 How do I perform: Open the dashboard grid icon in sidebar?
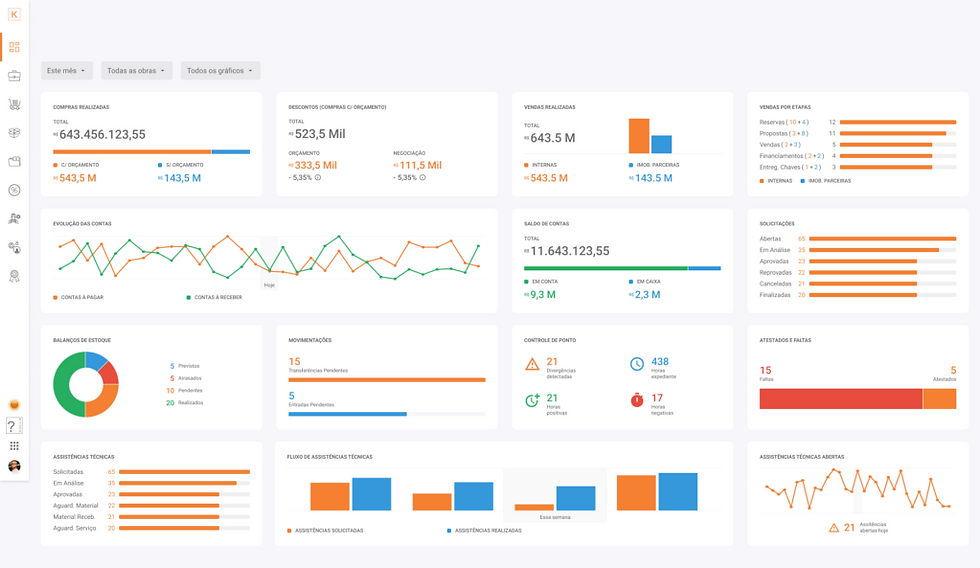tap(14, 47)
